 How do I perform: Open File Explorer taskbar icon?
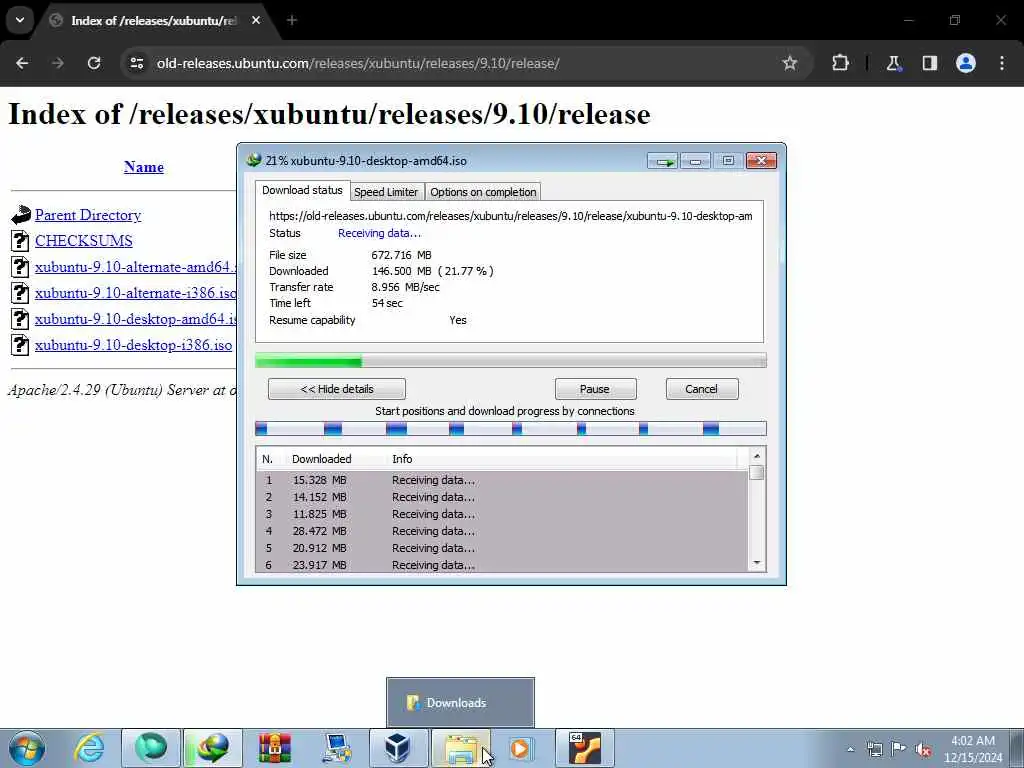(x=460, y=748)
